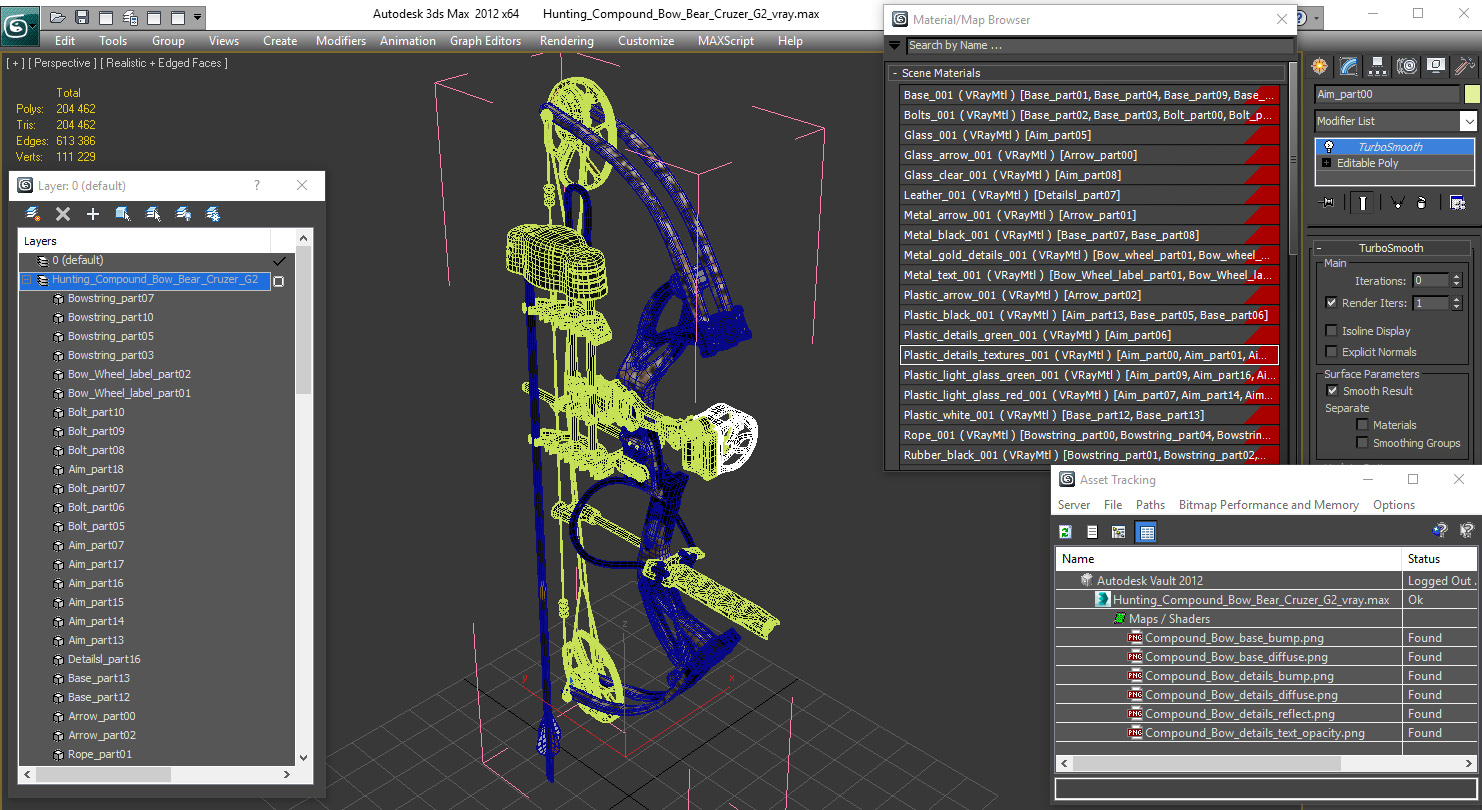Click Select Highlighted Objects and Layers icon
This screenshot has height=810, width=1482.
pos(123,214)
